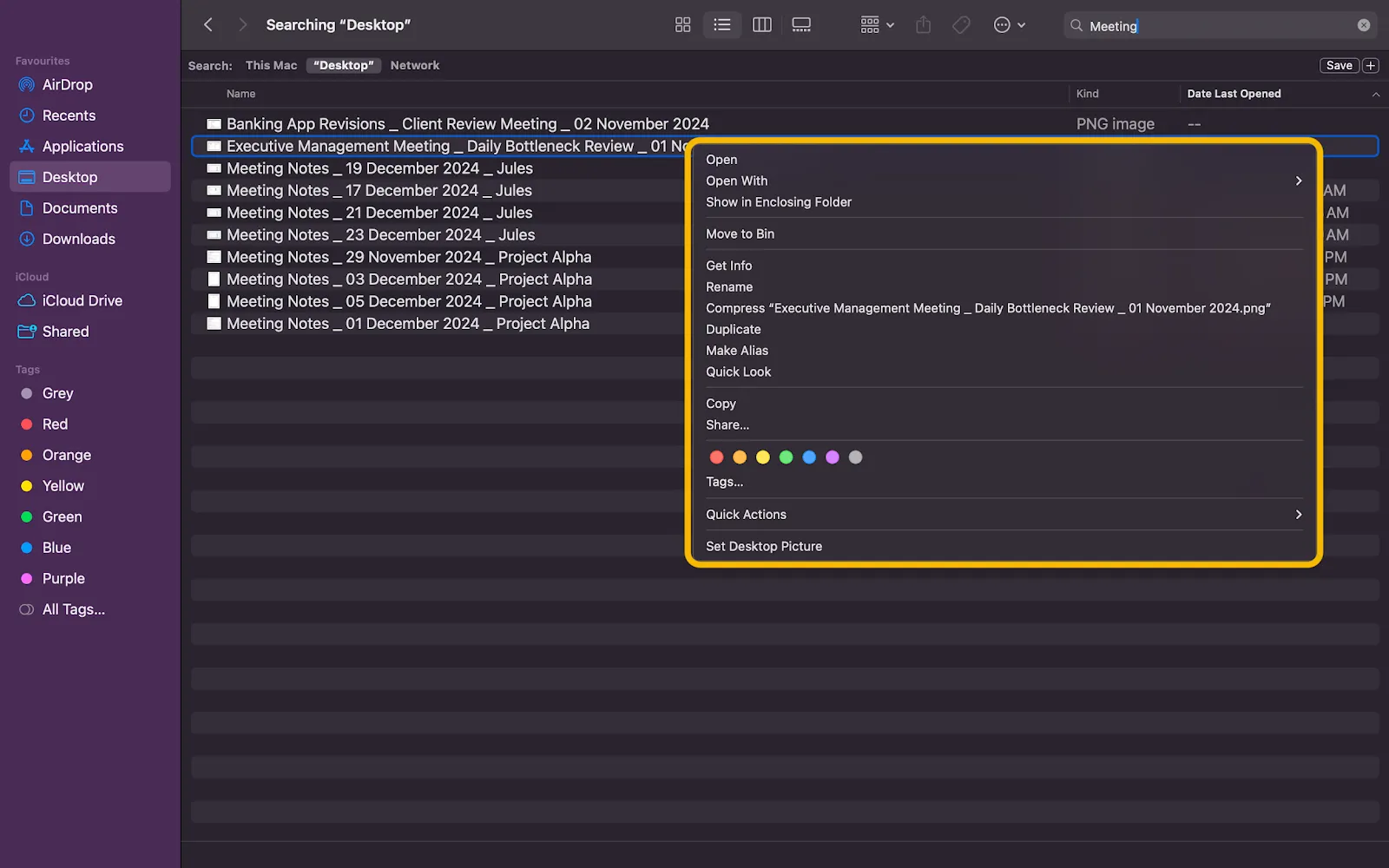The width and height of the screenshot is (1389, 868).
Task: Expand the Open With submenu
Action: [1004, 181]
